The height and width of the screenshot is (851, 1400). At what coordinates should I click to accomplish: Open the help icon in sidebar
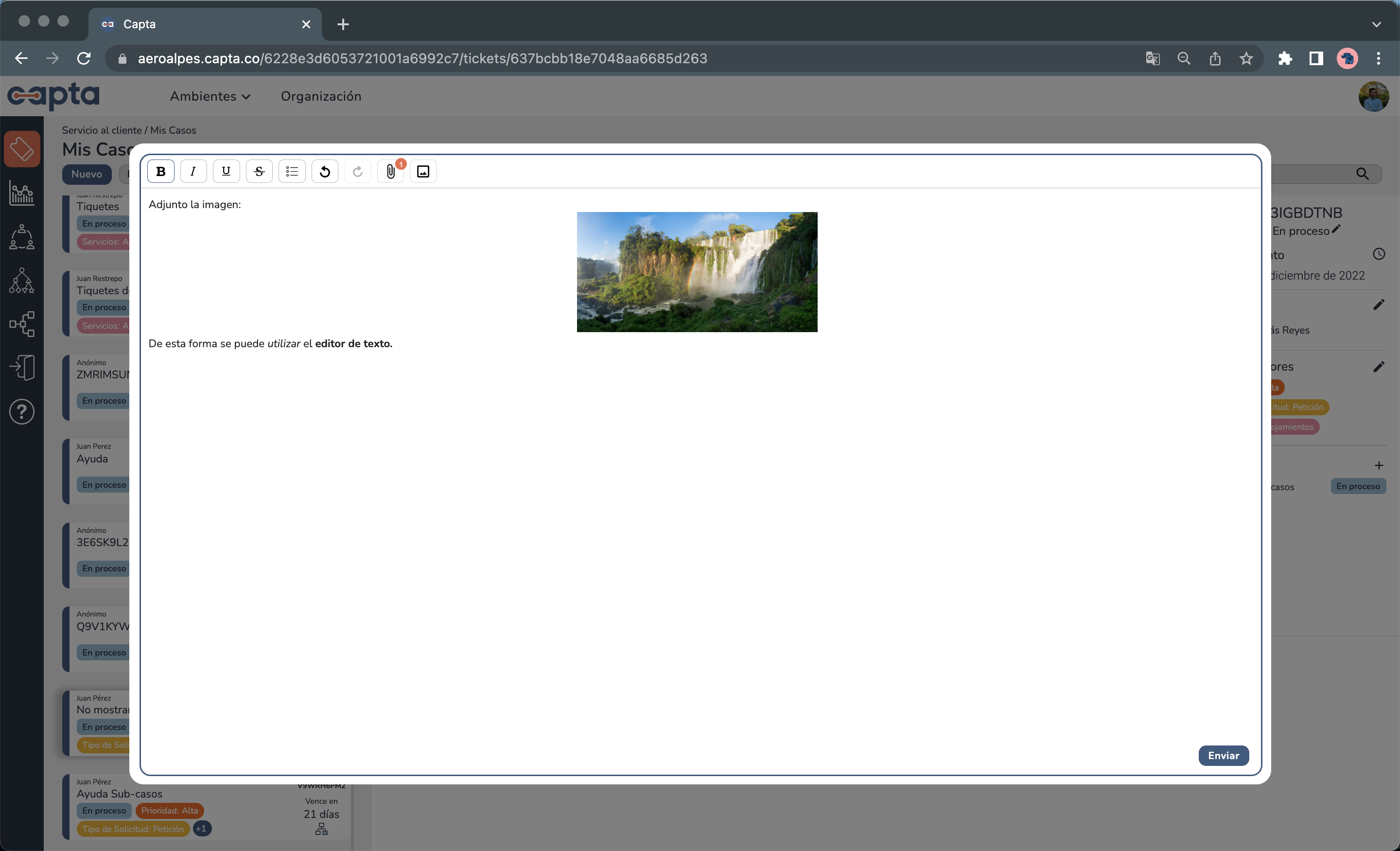21,411
